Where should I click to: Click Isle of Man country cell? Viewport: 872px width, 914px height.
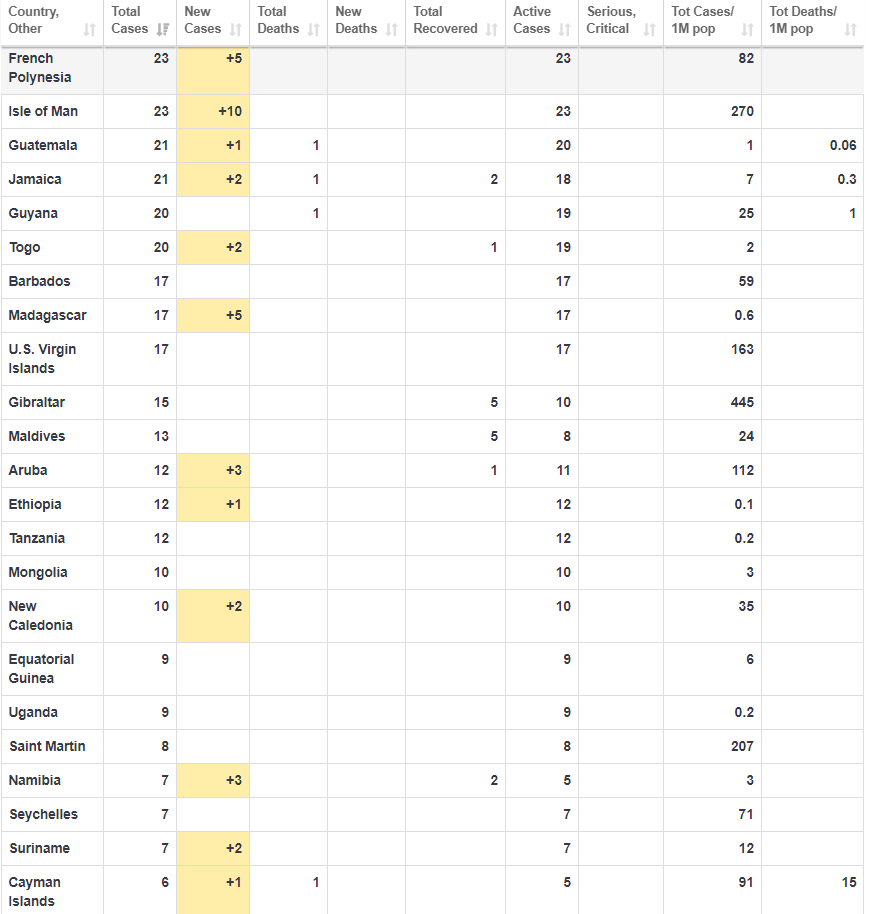click(43, 111)
